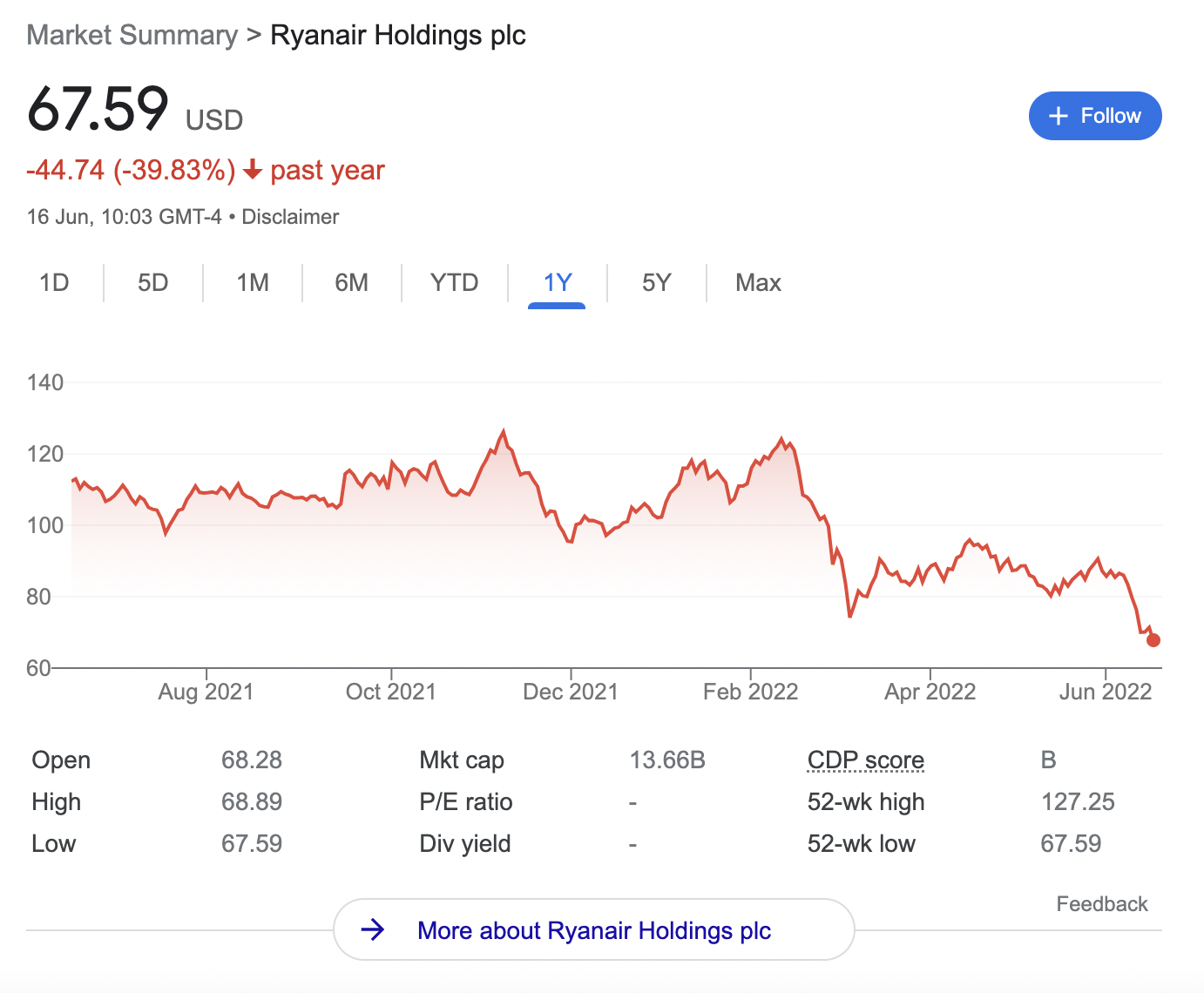Select the 1Y time range tab
Viewport: 1204px width, 993px height.
(x=557, y=283)
